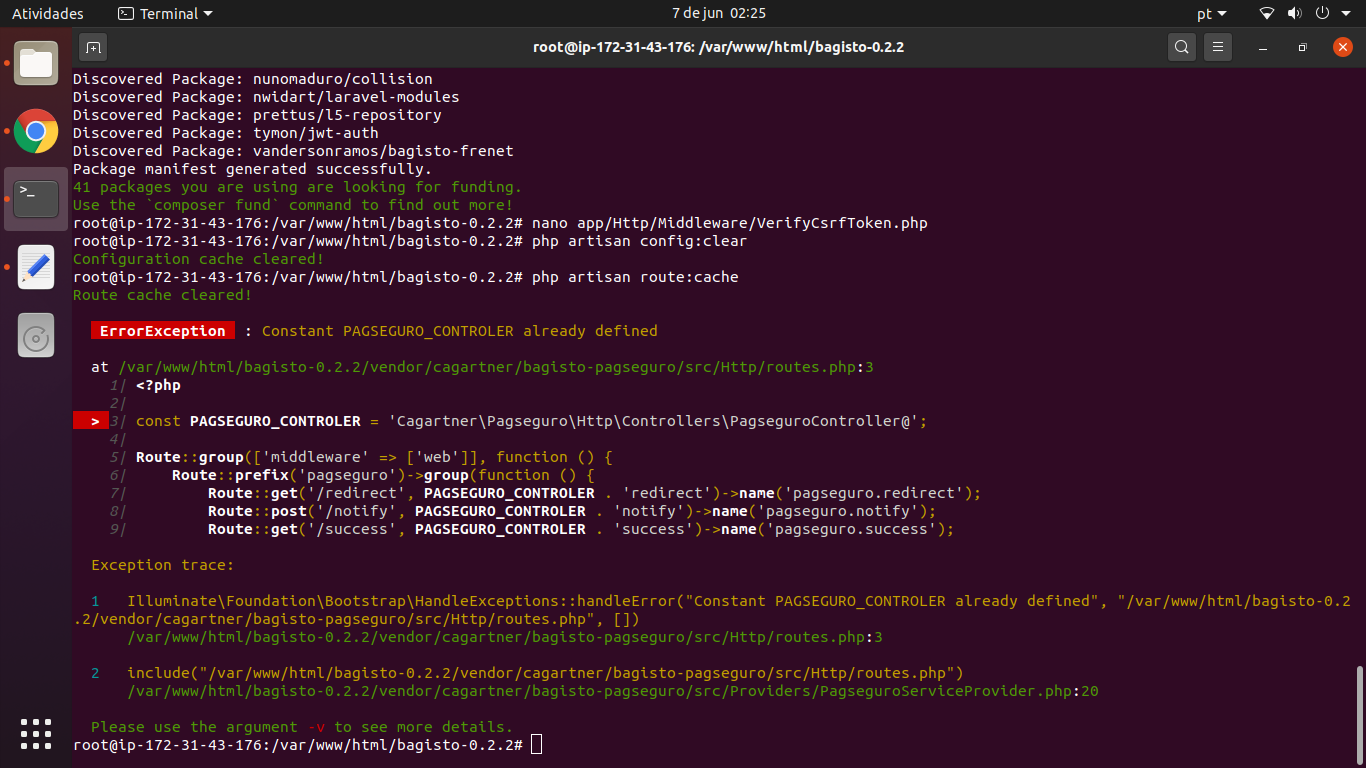Click the terminal window title text
1366x768 pixels.
tap(718, 47)
